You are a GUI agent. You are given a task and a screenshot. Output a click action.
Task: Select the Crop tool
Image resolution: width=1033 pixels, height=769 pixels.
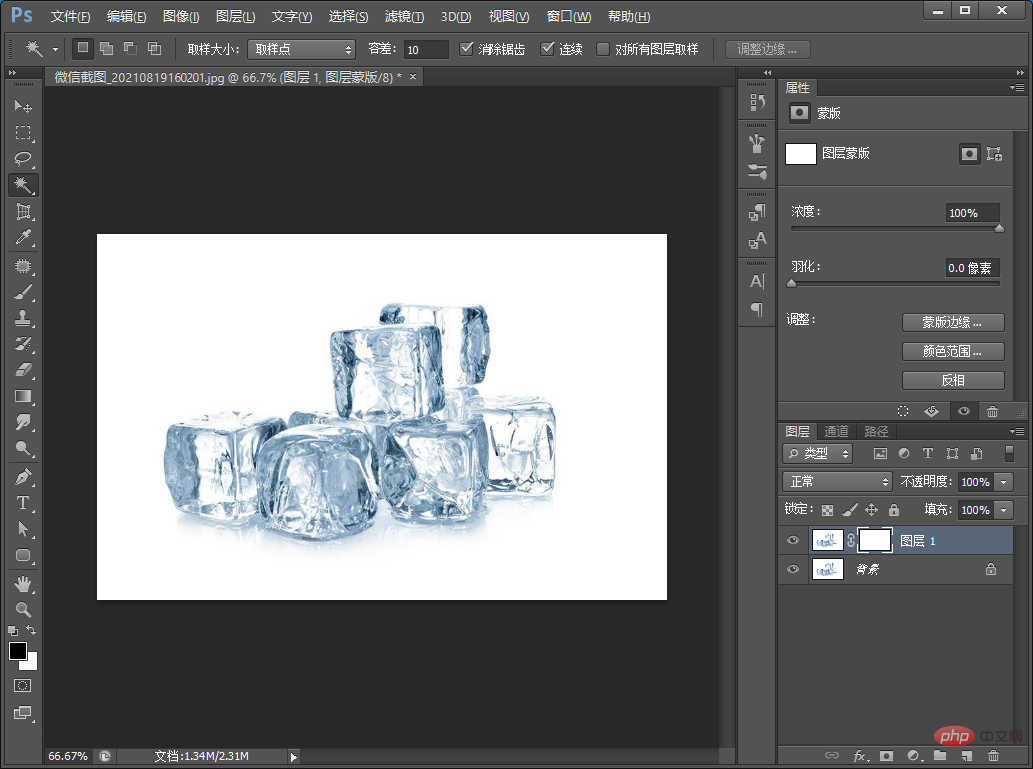(24, 212)
